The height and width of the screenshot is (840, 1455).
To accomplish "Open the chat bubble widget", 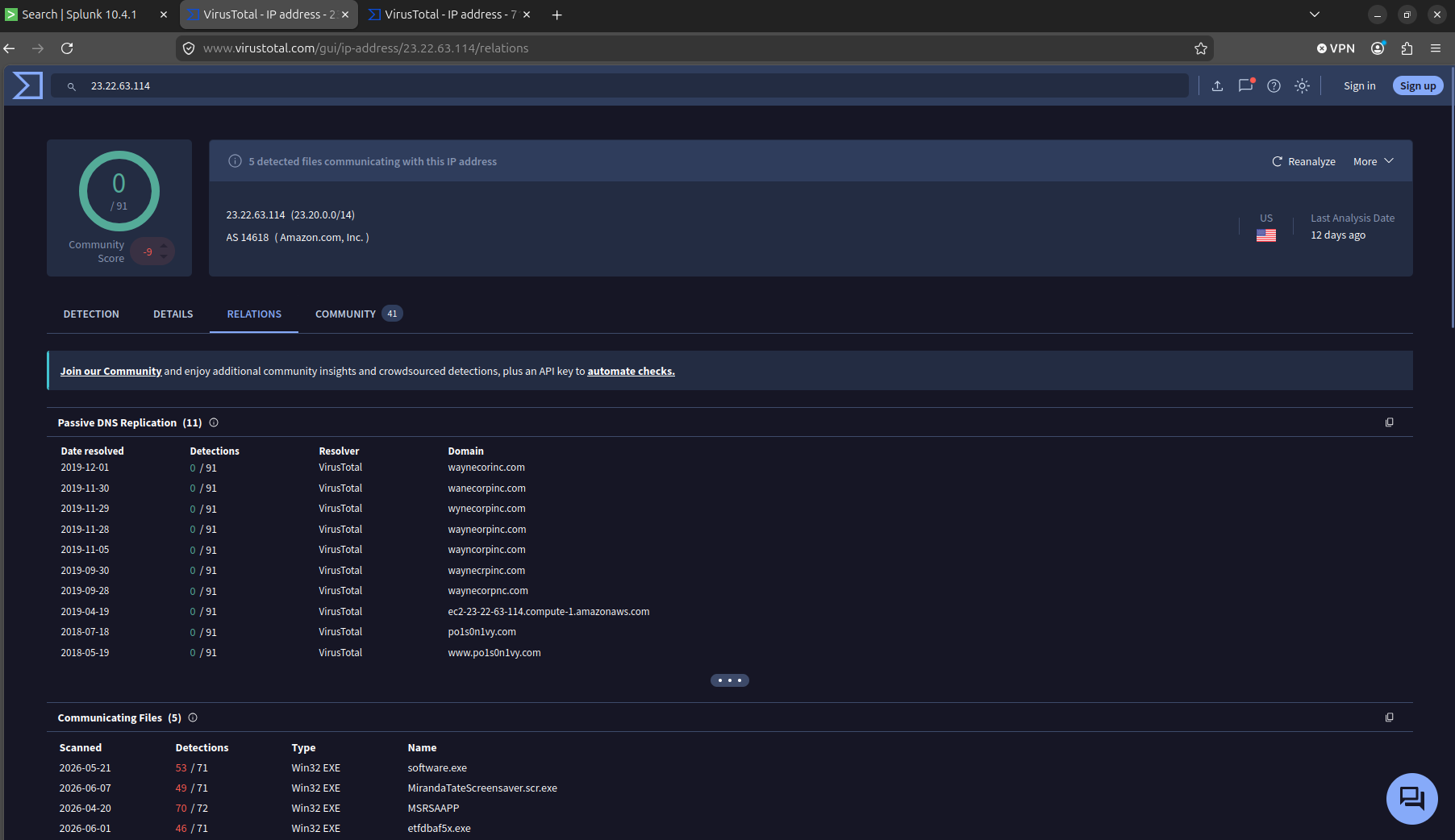I will point(1411,799).
